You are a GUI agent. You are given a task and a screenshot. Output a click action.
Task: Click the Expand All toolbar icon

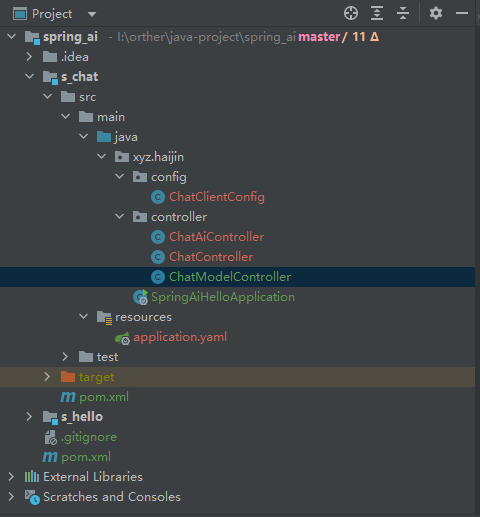click(377, 14)
